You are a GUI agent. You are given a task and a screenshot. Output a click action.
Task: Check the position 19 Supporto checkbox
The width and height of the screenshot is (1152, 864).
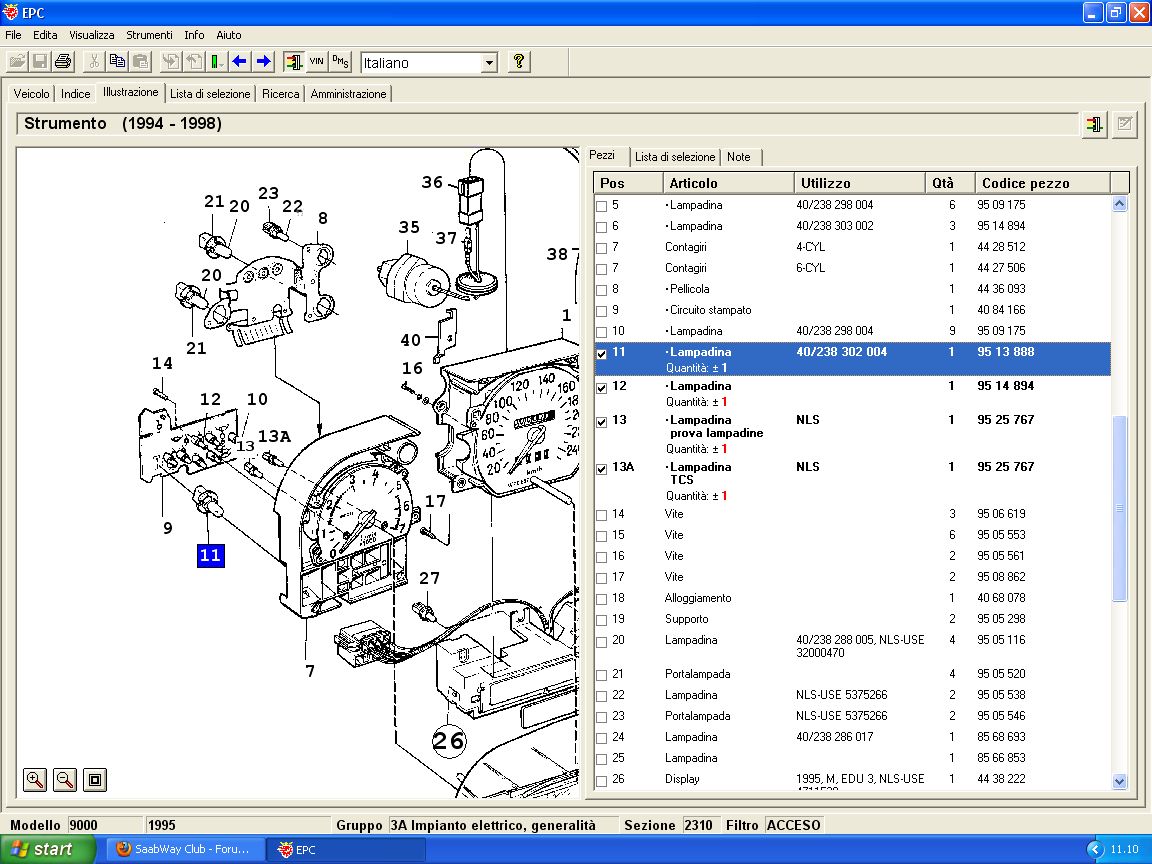tap(602, 621)
